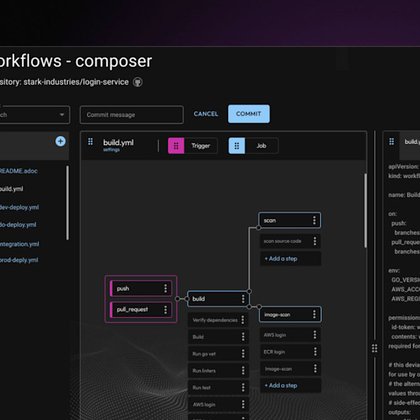Screen dimensions: 420x420
Task: Open the Run linters step options
Action: click(243, 370)
